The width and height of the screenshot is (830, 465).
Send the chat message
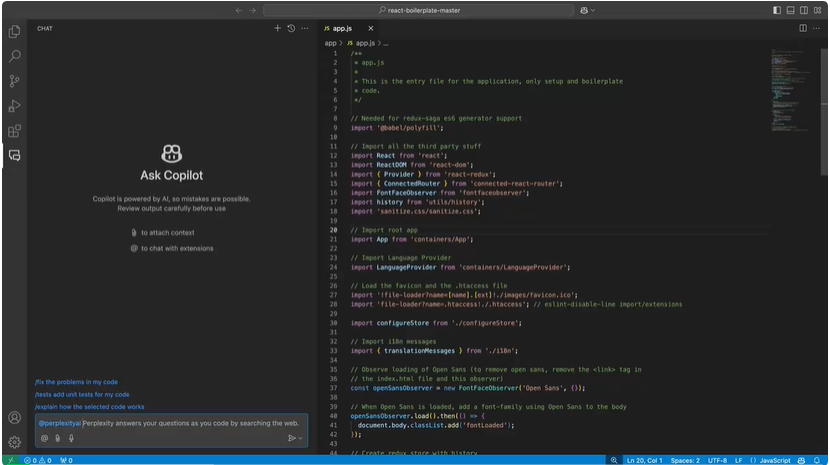click(x=291, y=438)
